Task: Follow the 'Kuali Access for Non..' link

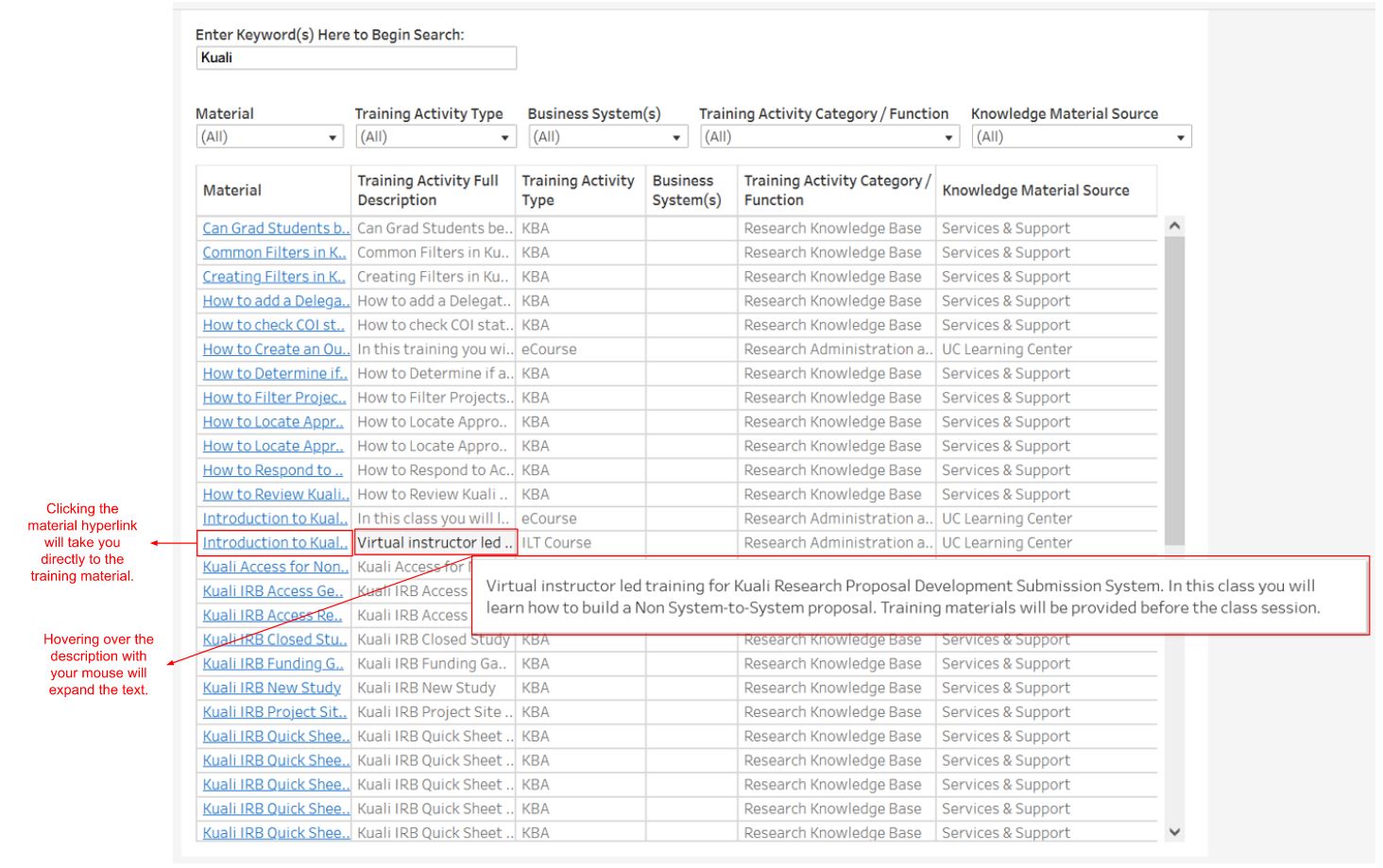Action: point(275,568)
